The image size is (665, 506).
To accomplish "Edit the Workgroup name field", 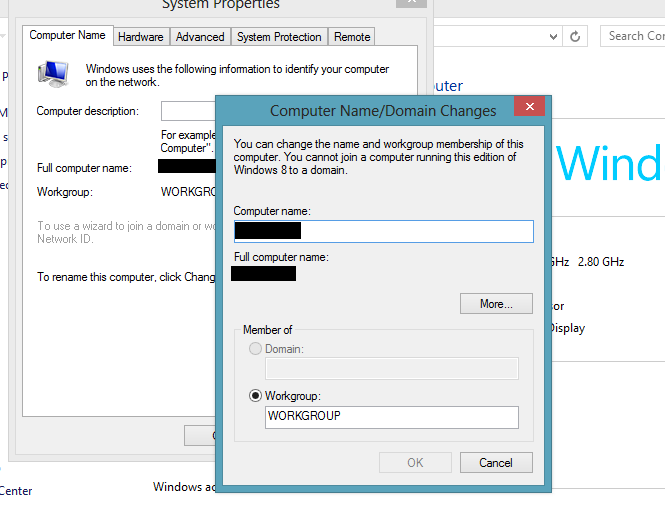I will point(392,417).
